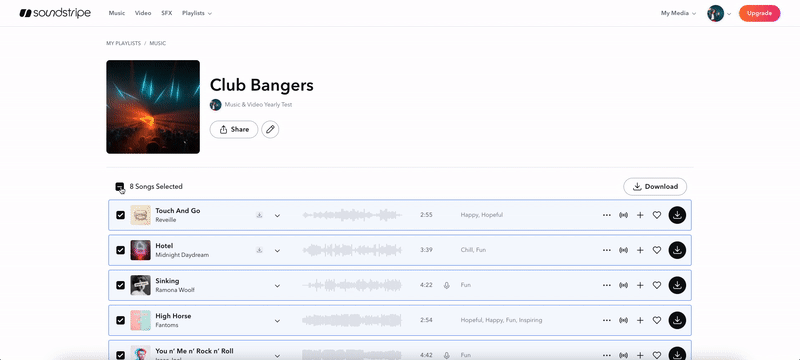Open Fantoms artist link

coord(166,325)
